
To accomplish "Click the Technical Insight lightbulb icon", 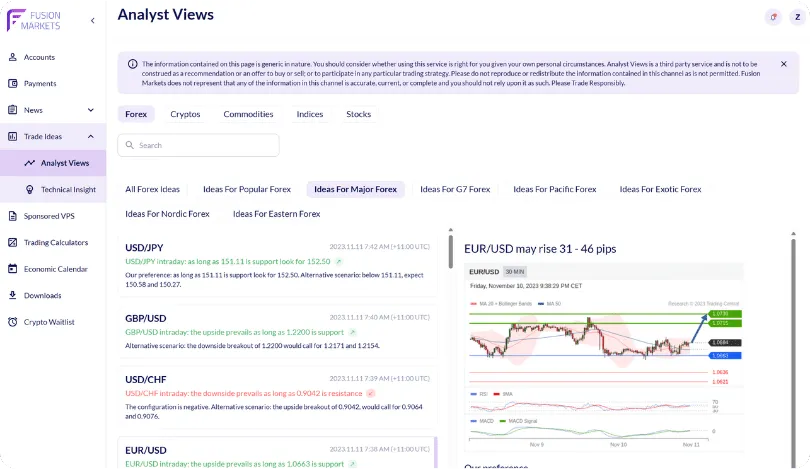I will tap(30, 190).
